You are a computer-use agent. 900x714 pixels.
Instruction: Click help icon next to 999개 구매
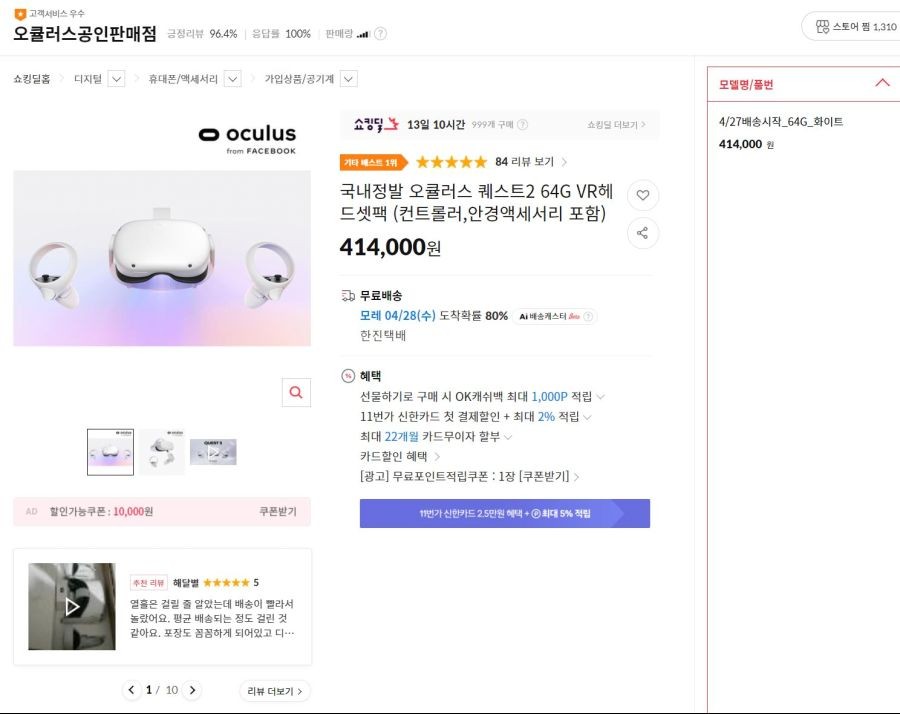coord(522,125)
